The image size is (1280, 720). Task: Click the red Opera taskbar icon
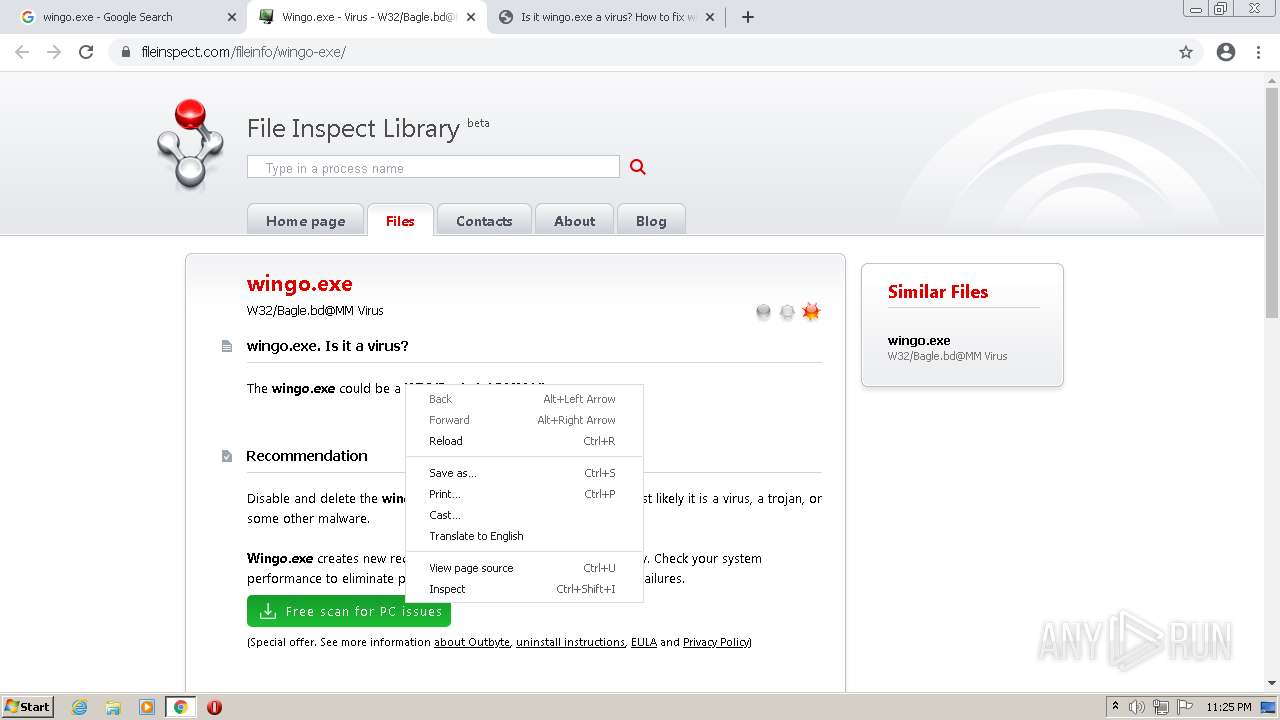coord(214,707)
